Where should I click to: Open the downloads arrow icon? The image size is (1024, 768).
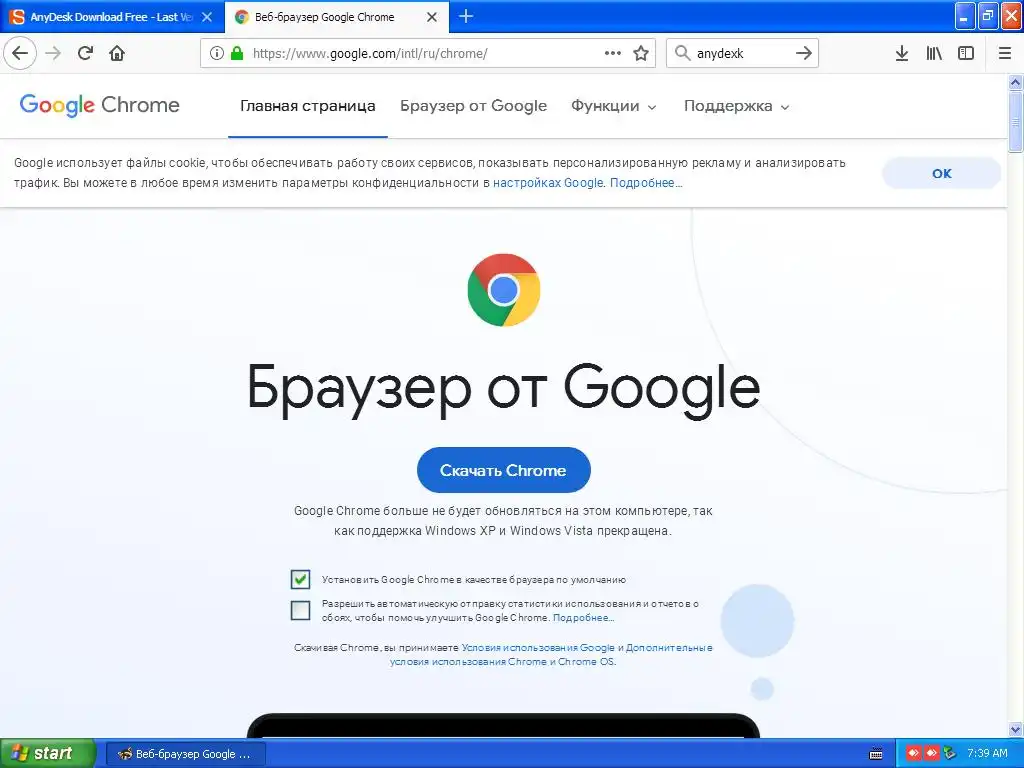(902, 53)
